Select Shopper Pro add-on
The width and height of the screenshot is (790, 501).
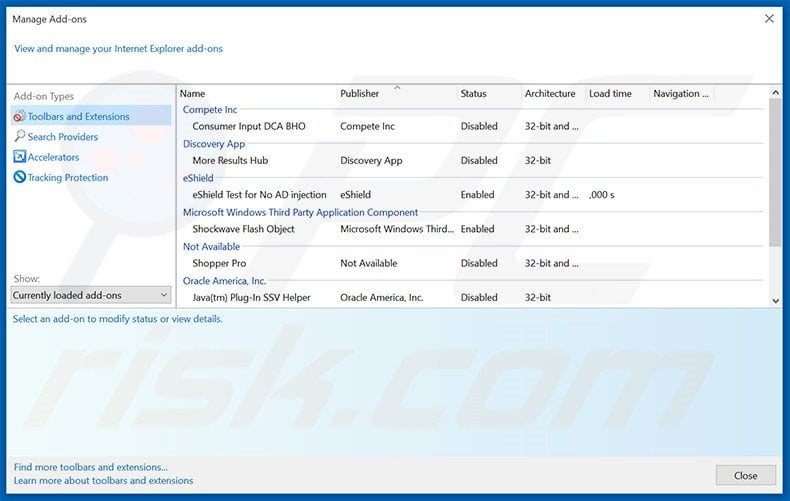(219, 263)
